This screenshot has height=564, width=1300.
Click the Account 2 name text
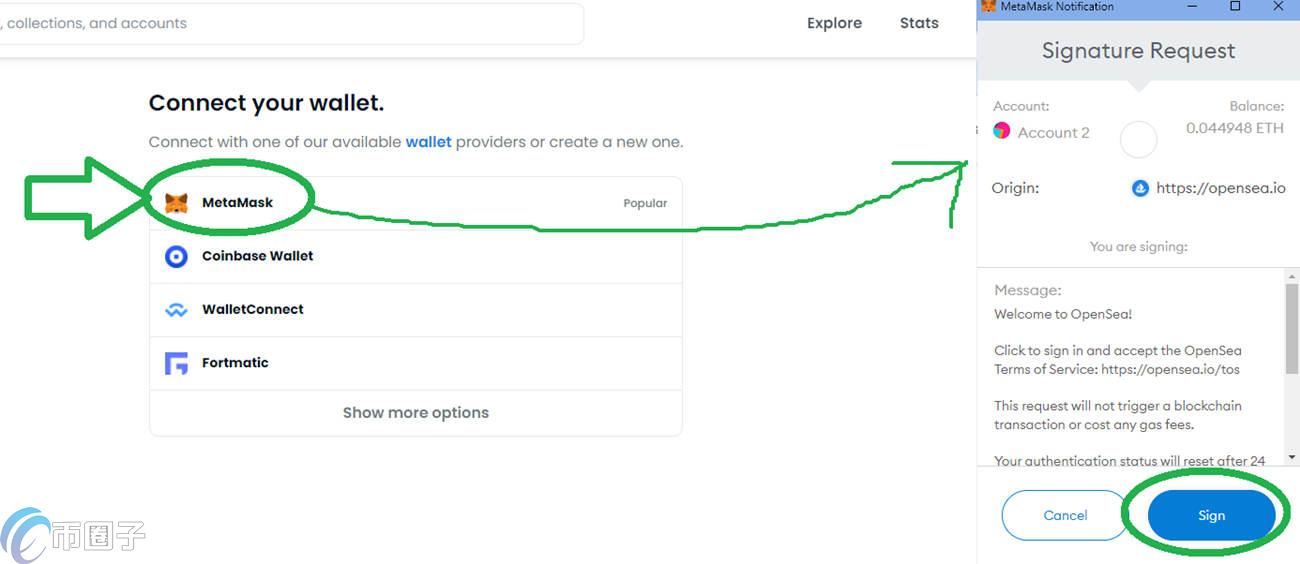click(x=1053, y=132)
